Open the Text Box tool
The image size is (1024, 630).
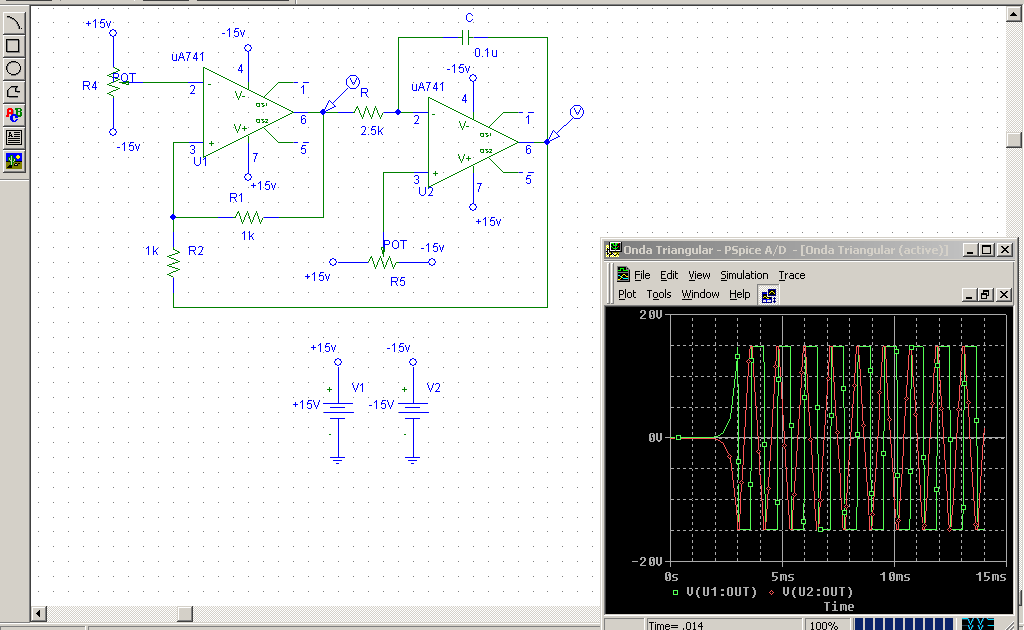pyautogui.click(x=12, y=136)
